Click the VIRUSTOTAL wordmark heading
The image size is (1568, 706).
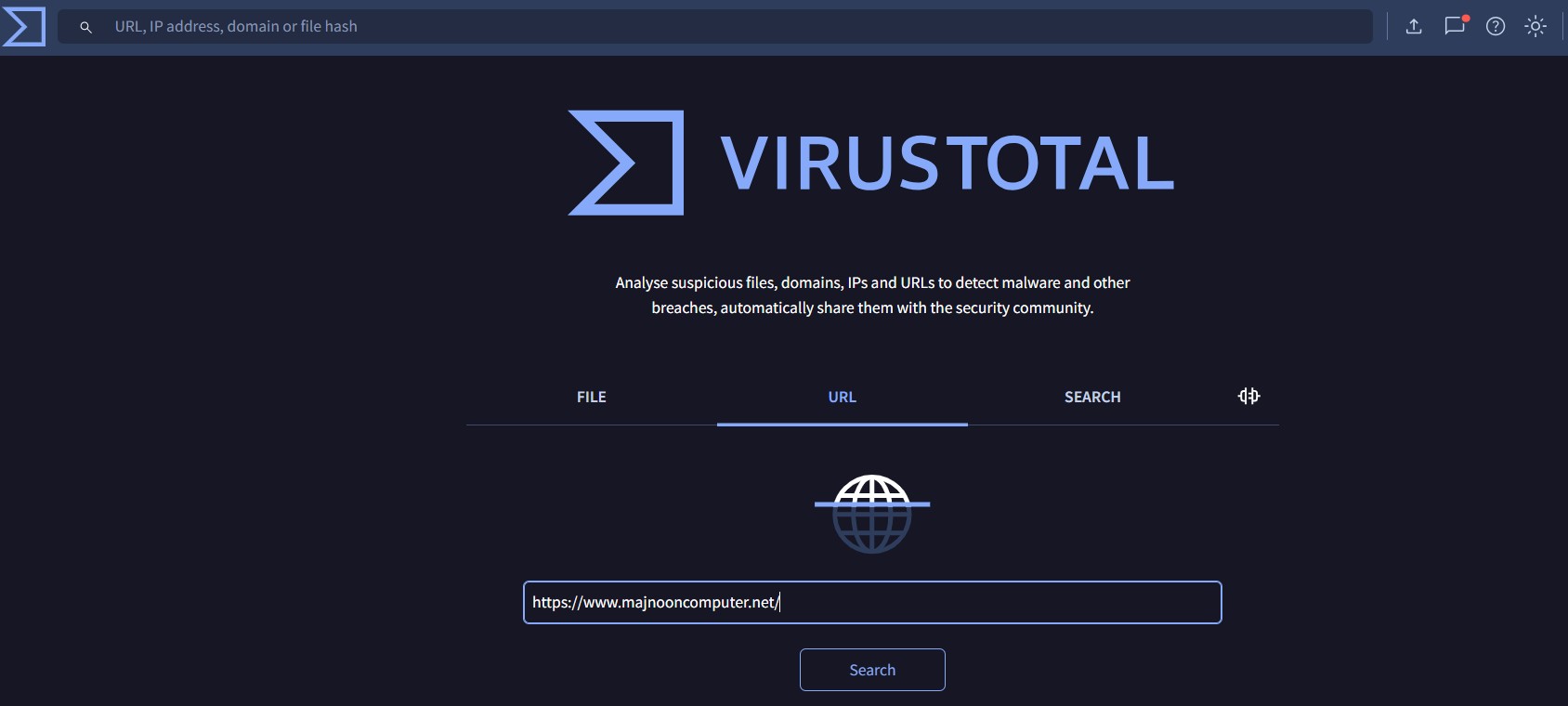click(x=947, y=163)
